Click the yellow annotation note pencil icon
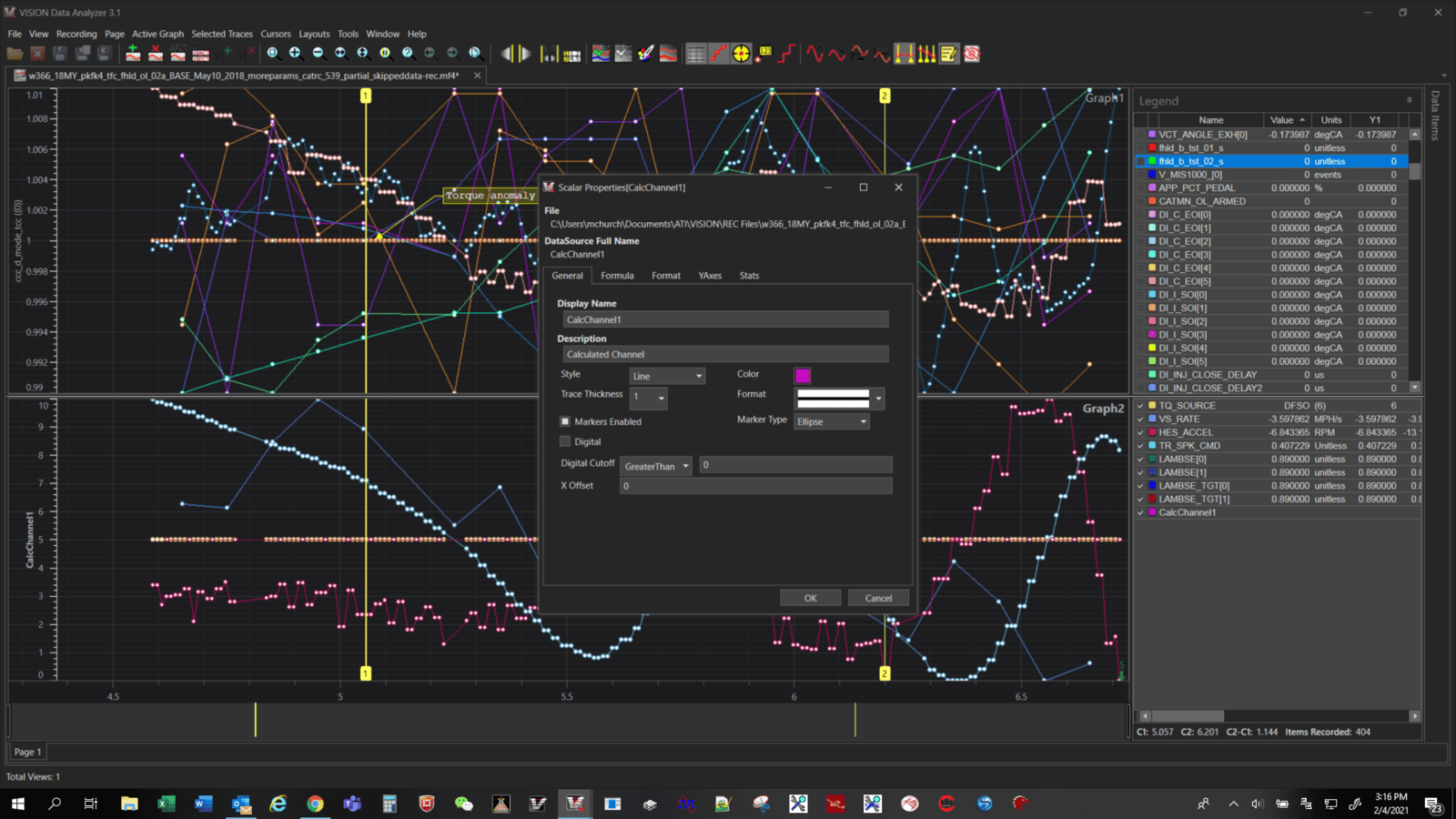 click(948, 54)
